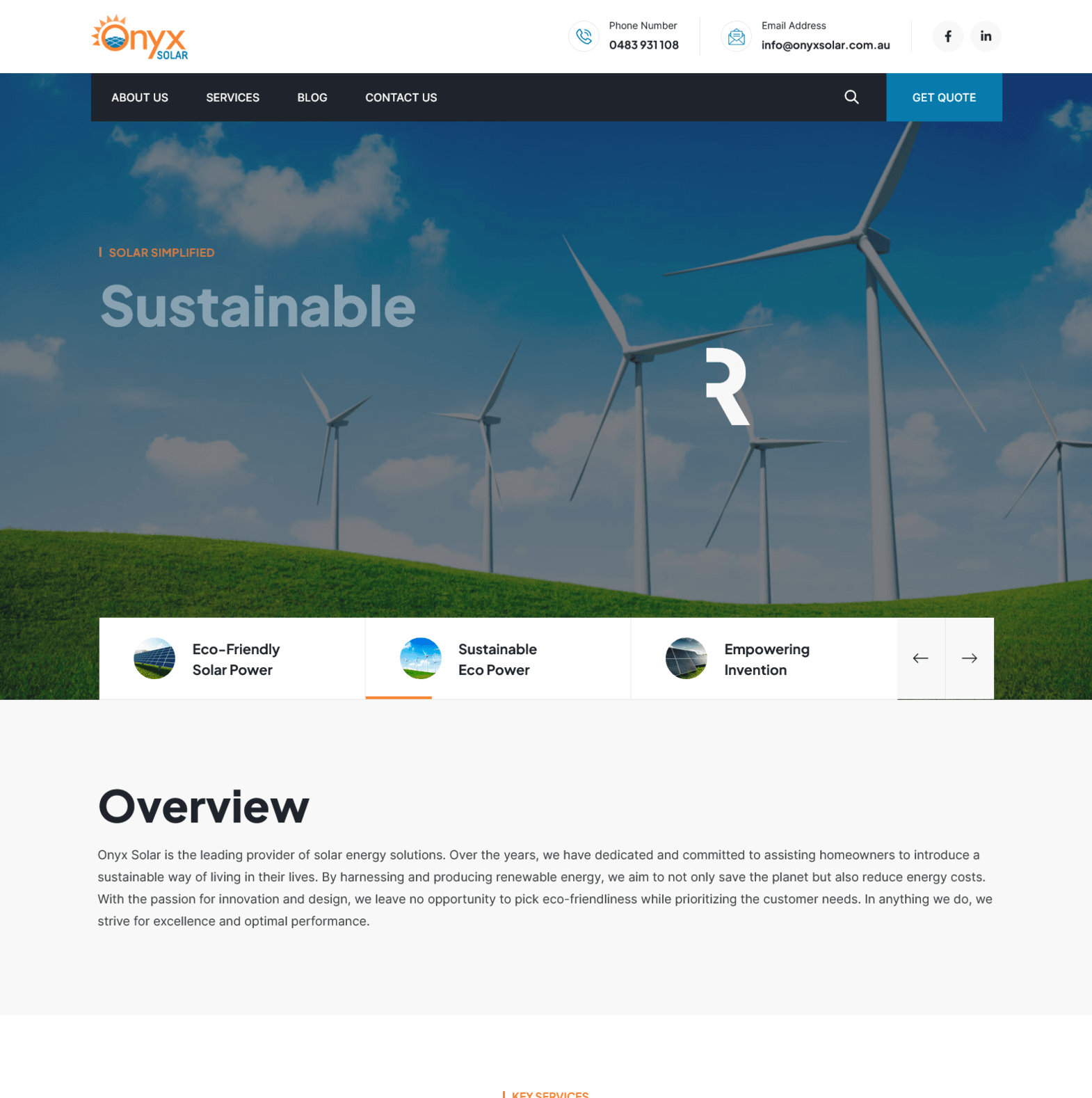Open the About Us menu
This screenshot has height=1098, width=1092.
click(140, 97)
